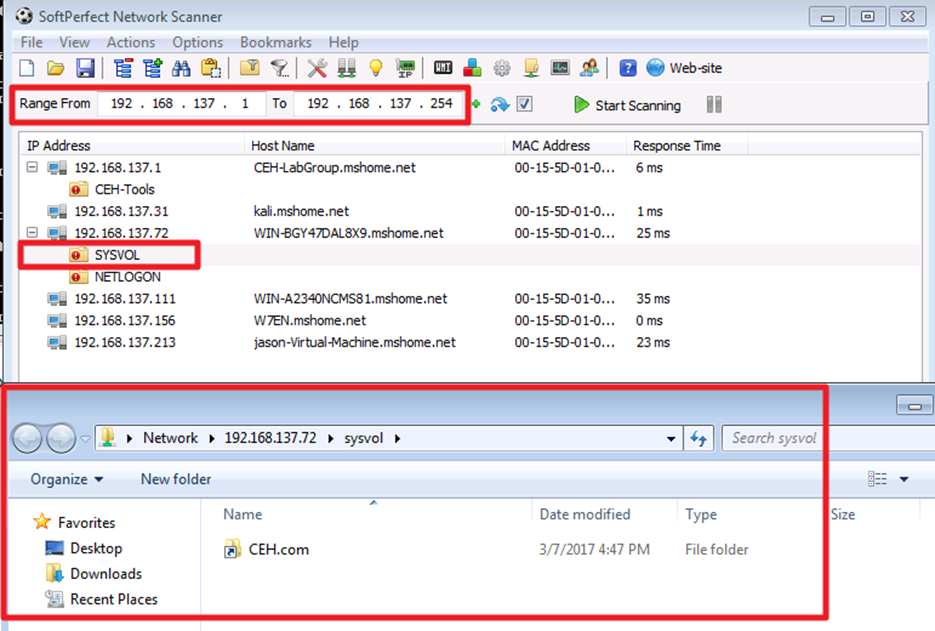This screenshot has width=935, height=631.
Task: Click Start Scanning button
Action: click(627, 105)
